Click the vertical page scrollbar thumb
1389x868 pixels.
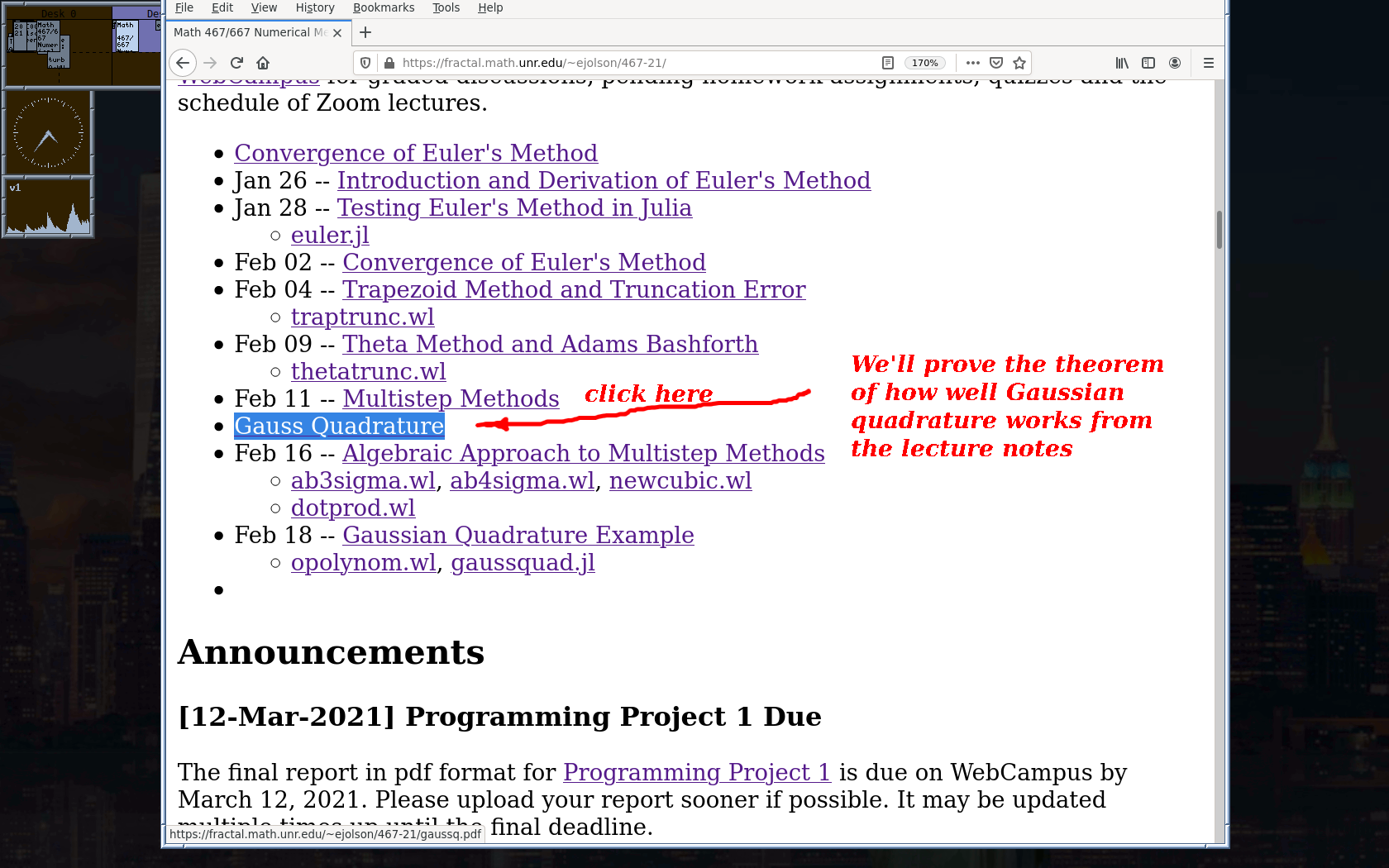coord(1219,230)
